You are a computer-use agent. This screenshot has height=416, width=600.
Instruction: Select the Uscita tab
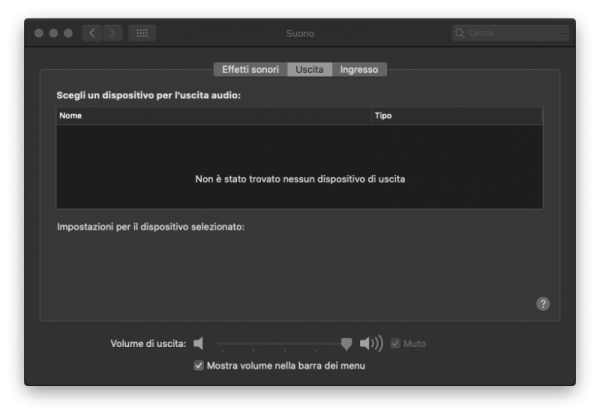(309, 70)
